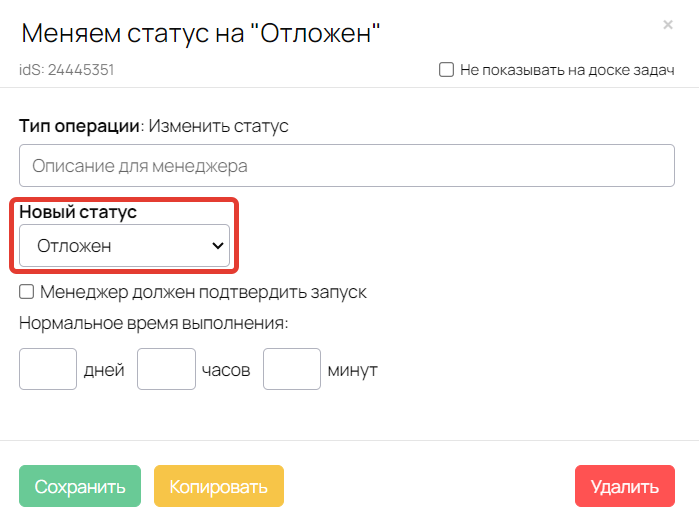Viewport: 699px width, 520px height.
Task: Open the "Новый статус" dropdown
Action: (124, 246)
